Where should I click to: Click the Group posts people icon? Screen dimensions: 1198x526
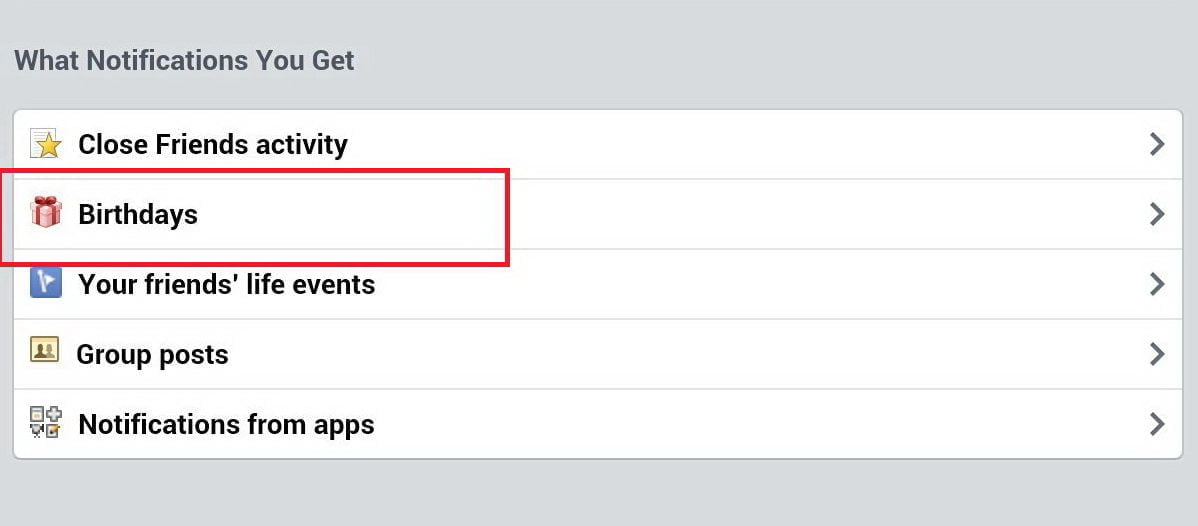(44, 349)
